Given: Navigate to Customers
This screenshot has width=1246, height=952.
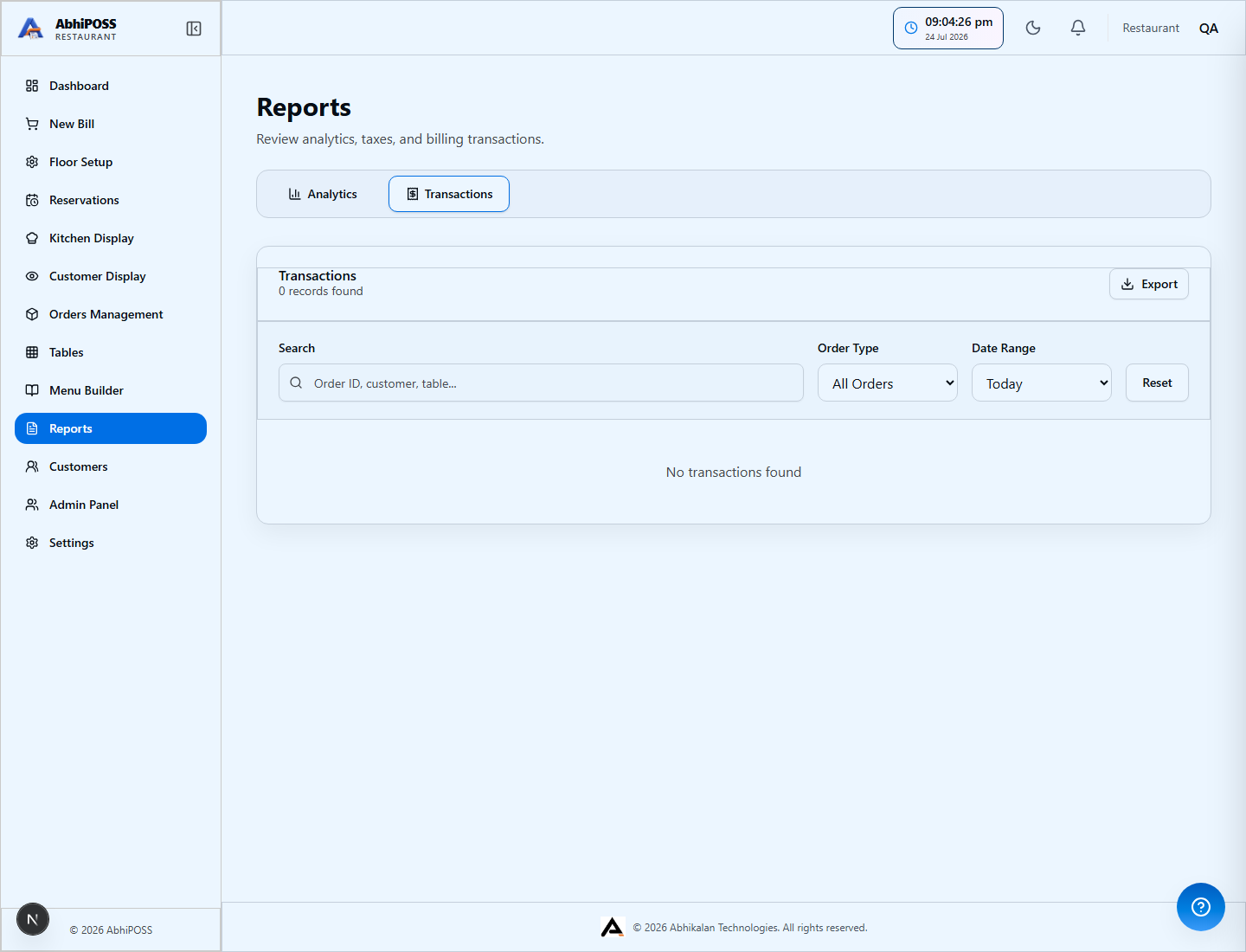Looking at the screenshot, I should pos(111,466).
